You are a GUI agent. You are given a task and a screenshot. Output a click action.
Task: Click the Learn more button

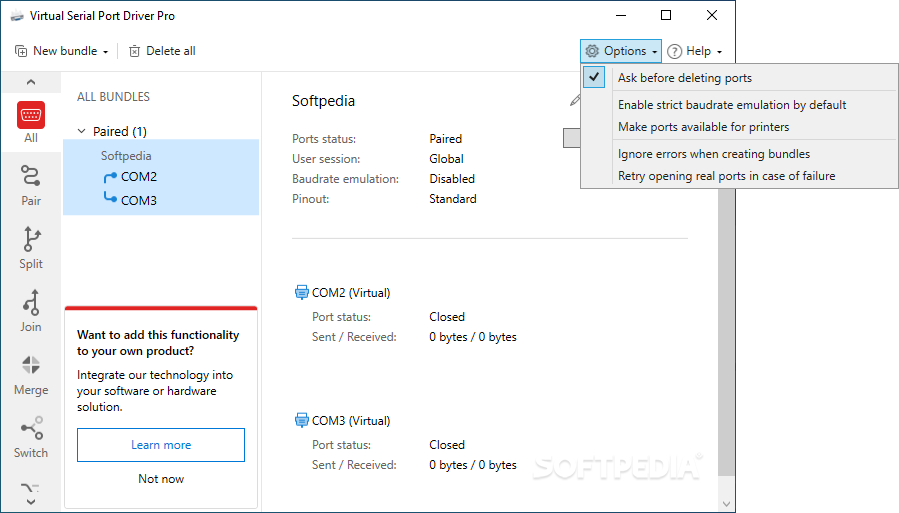pyautogui.click(x=161, y=445)
